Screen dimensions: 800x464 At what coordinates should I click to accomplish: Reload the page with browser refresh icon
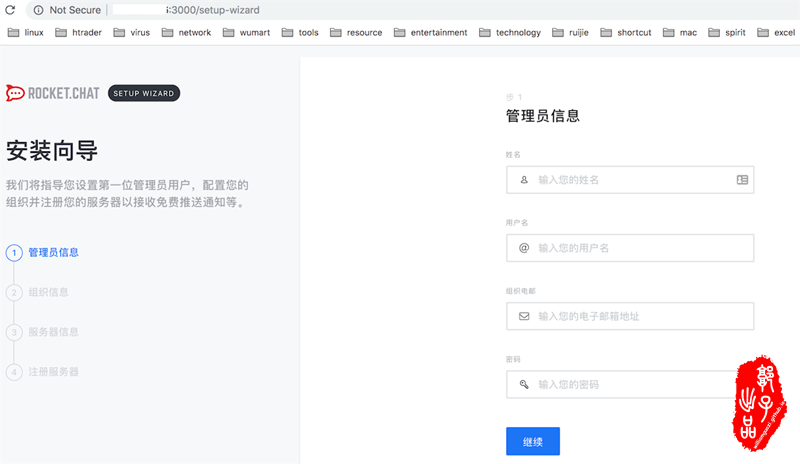(x=10, y=10)
